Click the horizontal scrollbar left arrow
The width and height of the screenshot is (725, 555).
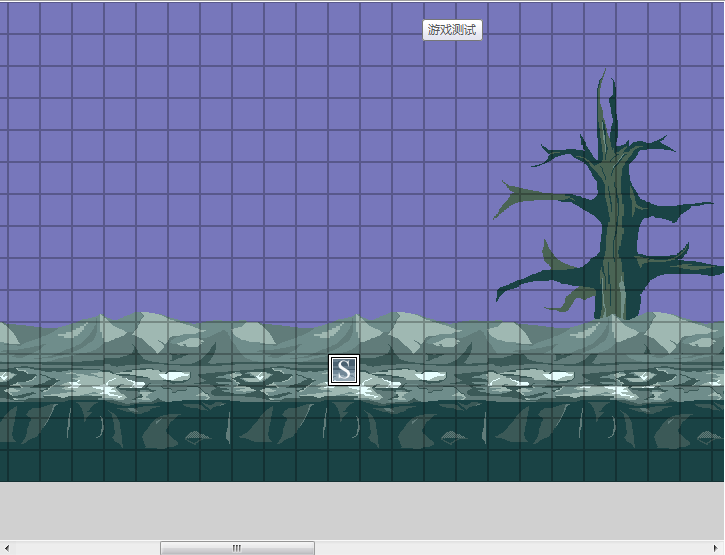(6, 548)
